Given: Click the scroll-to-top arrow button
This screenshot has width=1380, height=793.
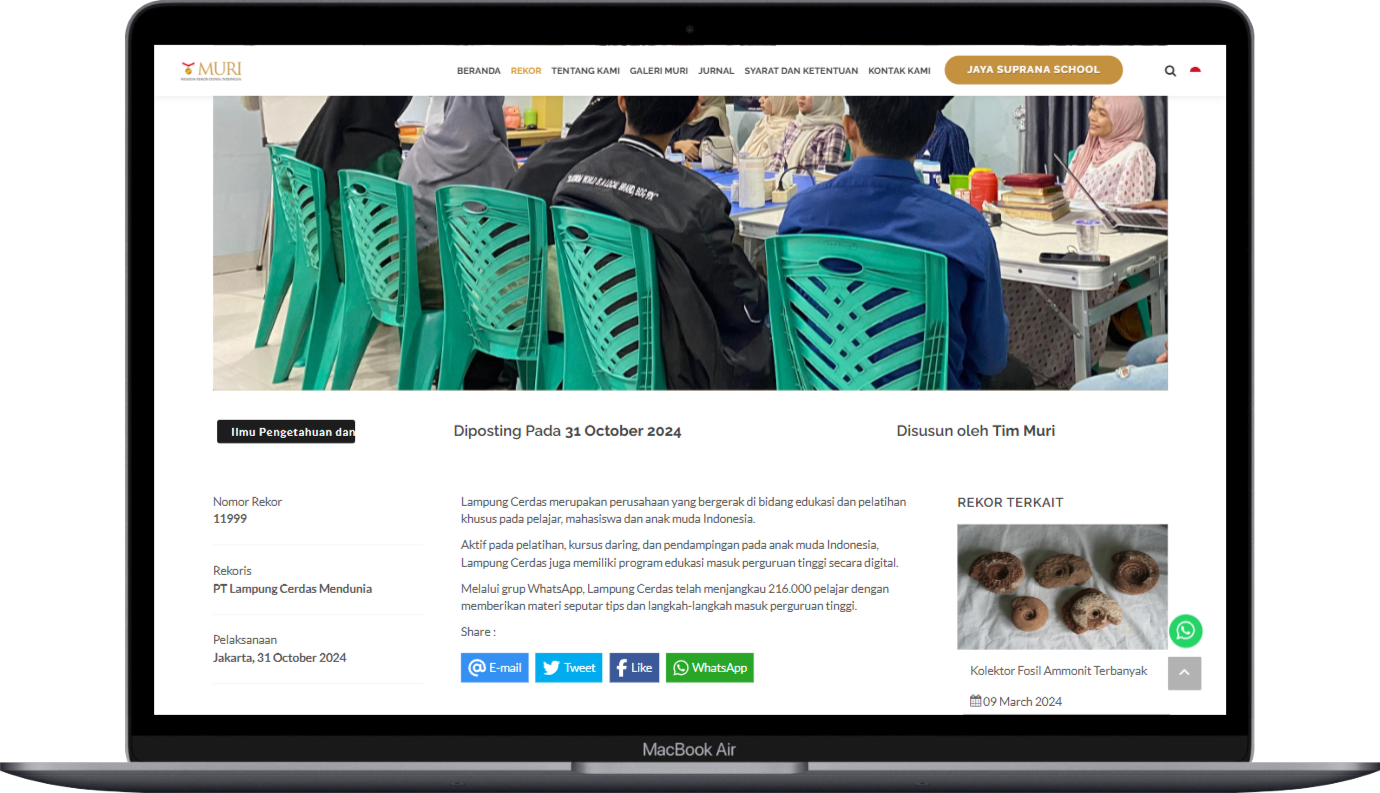Looking at the screenshot, I should (x=1184, y=673).
